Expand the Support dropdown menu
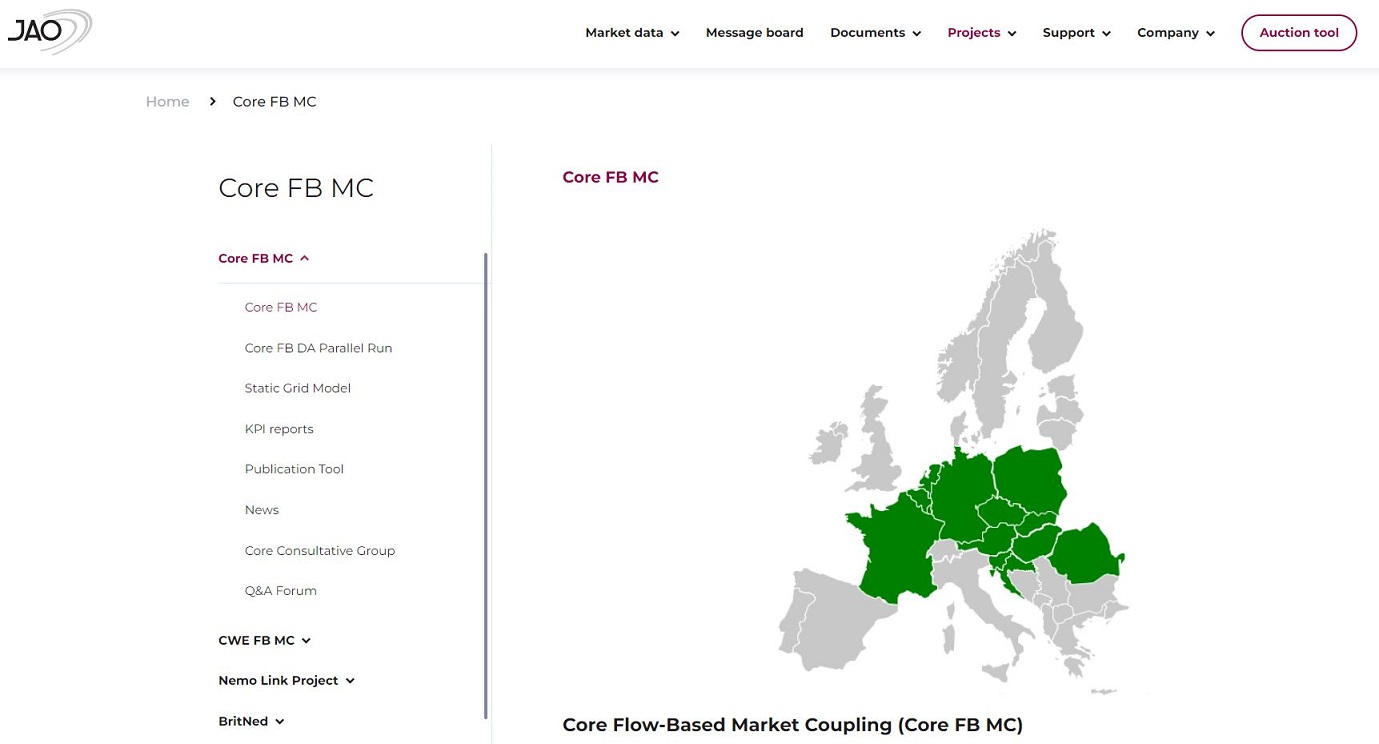1379x744 pixels. coord(1076,33)
